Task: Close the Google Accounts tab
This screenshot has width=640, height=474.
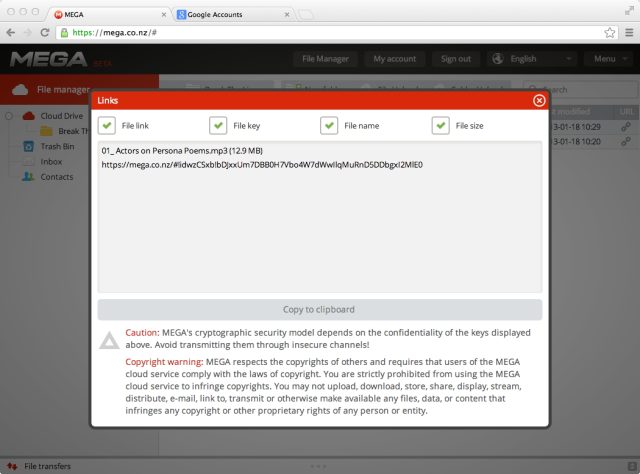Action: pyautogui.click(x=287, y=15)
